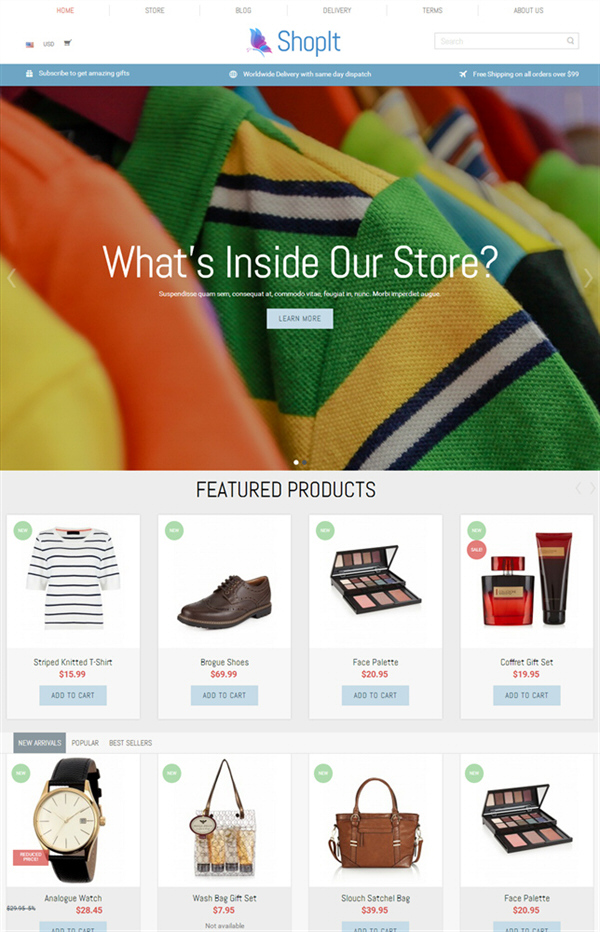Click the Learn More button
The width and height of the screenshot is (600, 932).
(x=300, y=319)
